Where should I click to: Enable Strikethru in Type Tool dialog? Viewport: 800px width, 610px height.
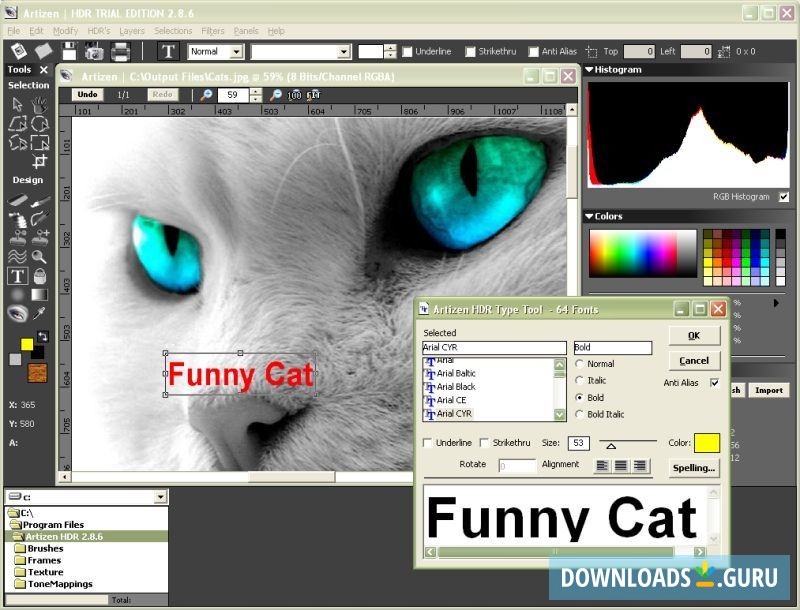tap(484, 443)
